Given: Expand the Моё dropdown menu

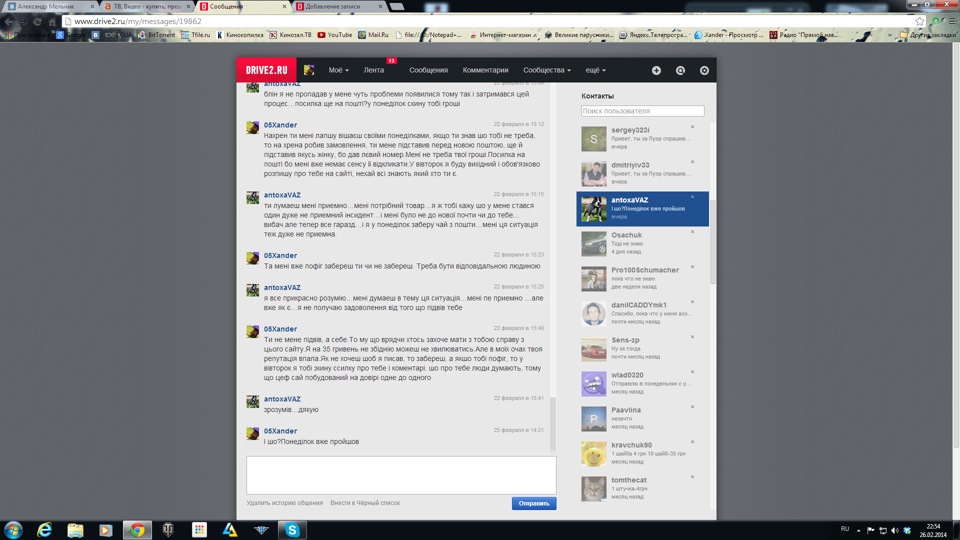Looking at the screenshot, I should (338, 70).
